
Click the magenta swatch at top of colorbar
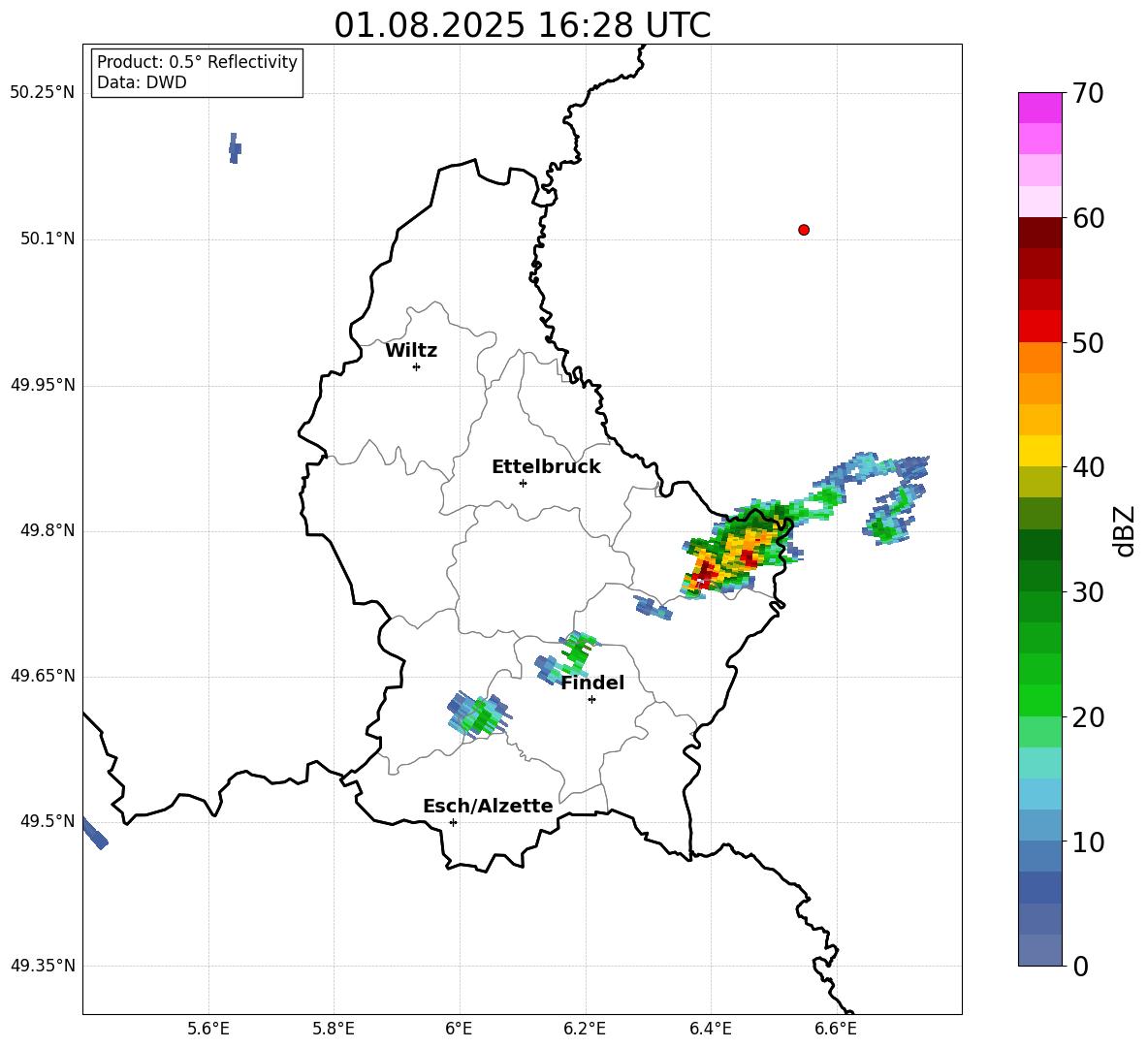point(1040,109)
